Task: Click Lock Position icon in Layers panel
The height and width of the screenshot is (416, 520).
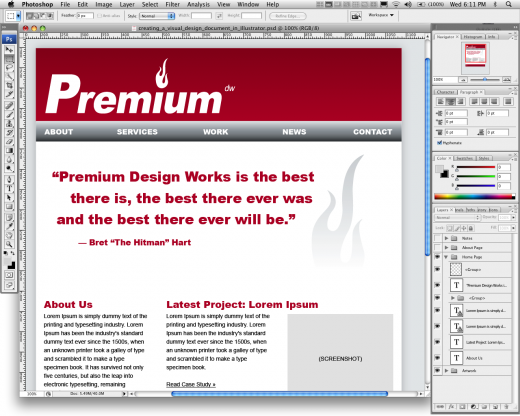Action: click(464, 228)
